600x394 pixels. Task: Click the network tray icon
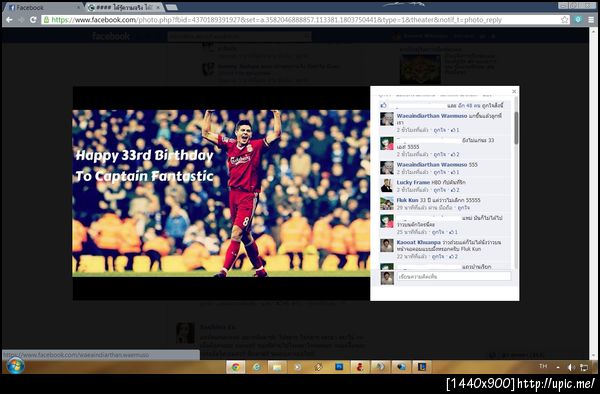click(584, 367)
